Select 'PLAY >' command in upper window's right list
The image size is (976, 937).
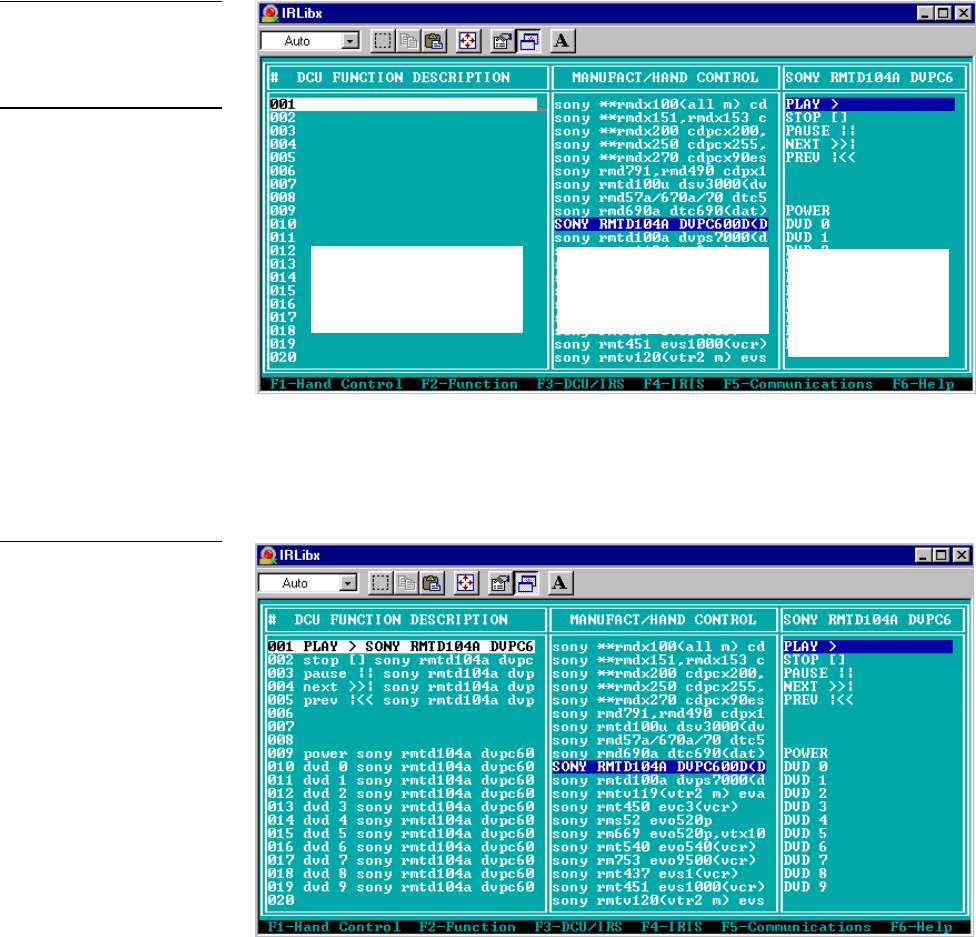[870, 104]
